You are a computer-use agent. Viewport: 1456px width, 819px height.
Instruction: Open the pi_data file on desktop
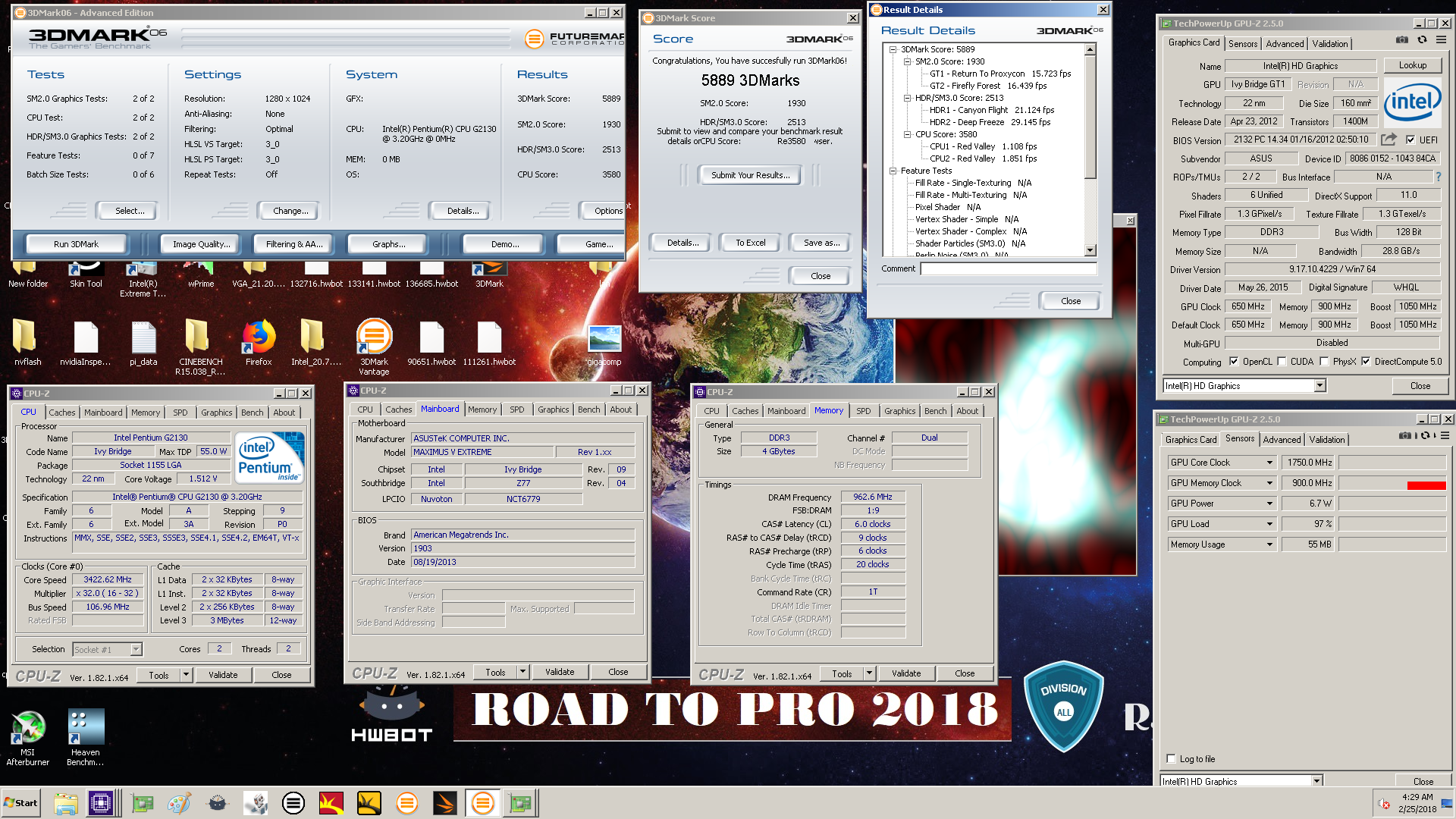pos(143,343)
